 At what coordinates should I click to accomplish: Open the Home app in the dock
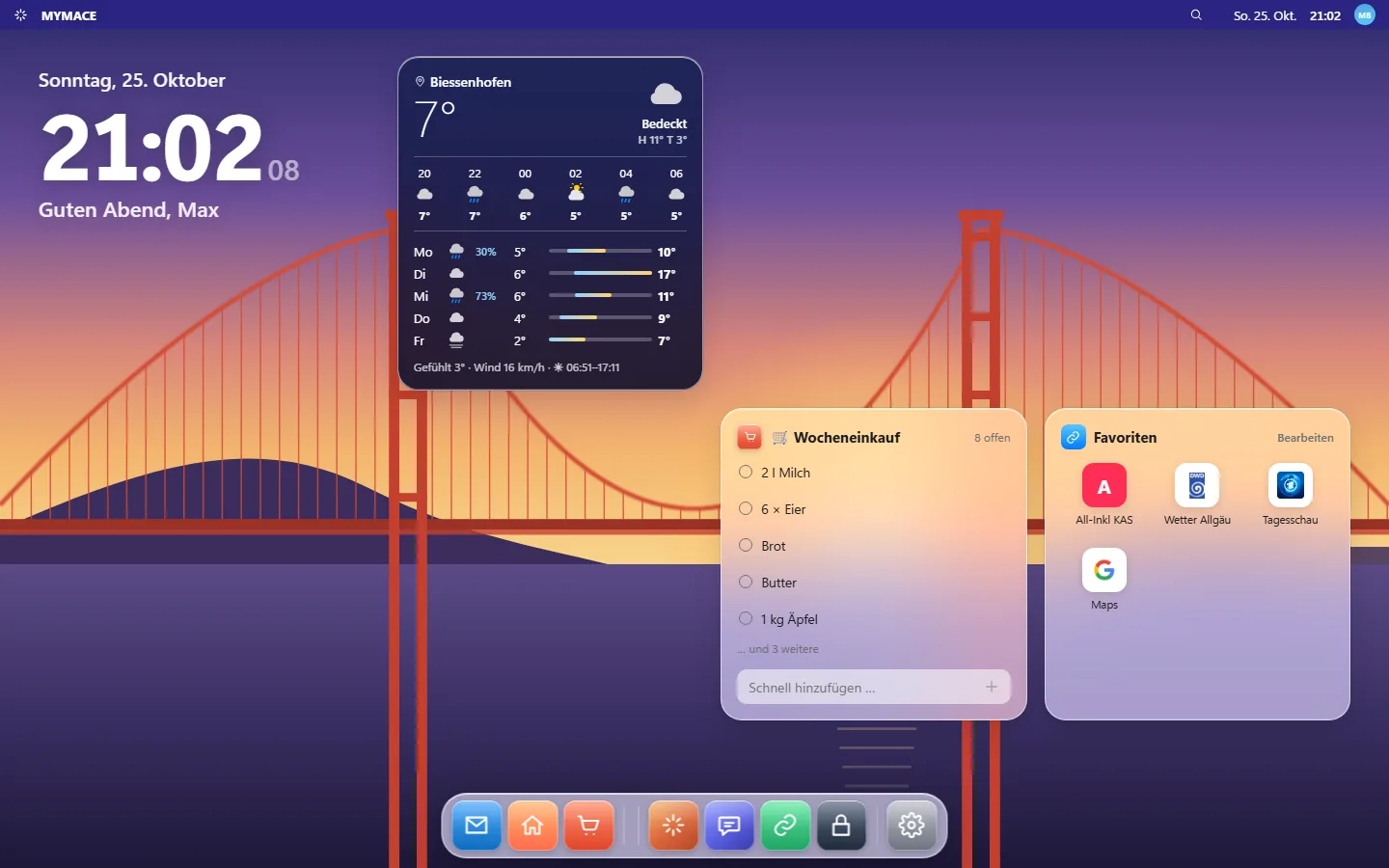pos(532,826)
